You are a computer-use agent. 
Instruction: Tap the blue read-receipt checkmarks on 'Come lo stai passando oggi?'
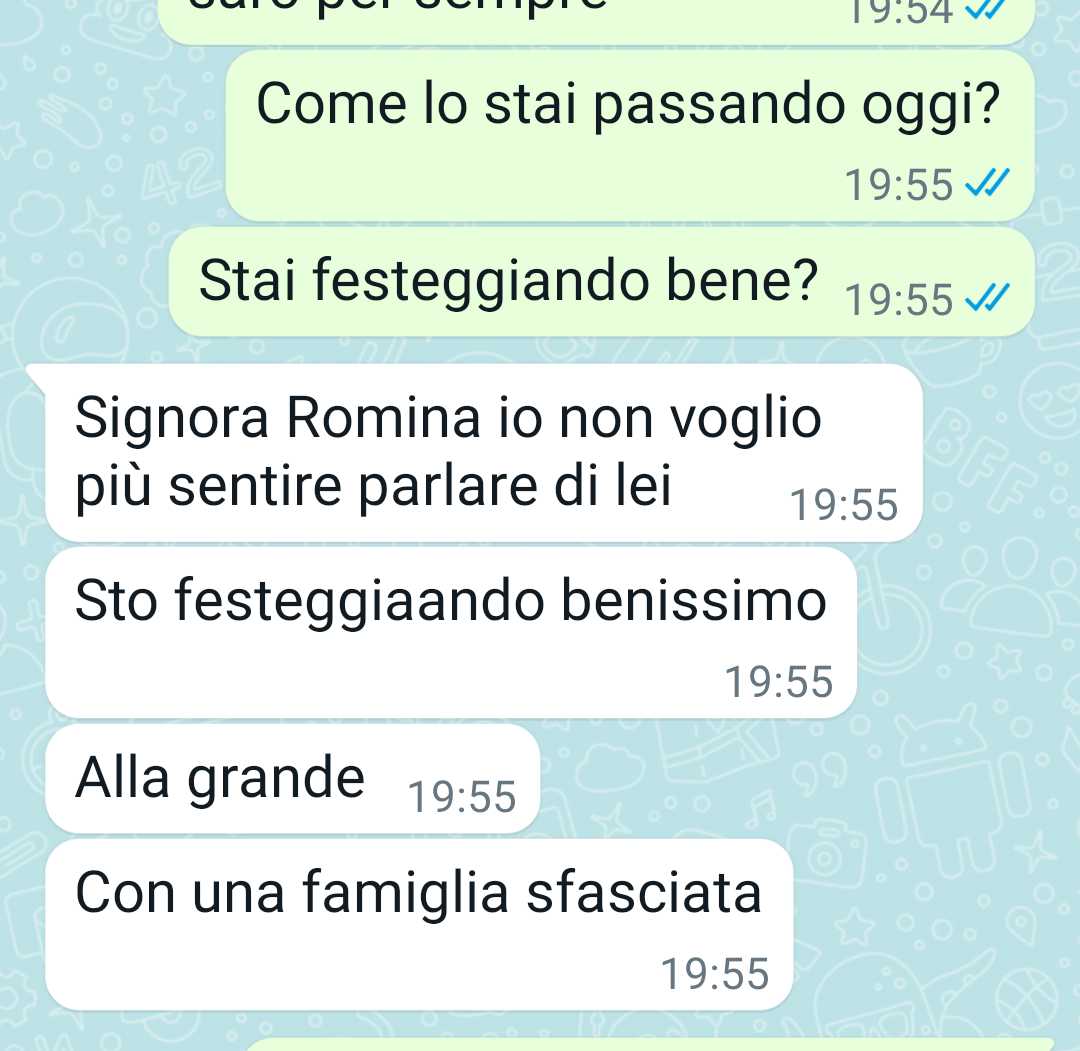point(987,183)
